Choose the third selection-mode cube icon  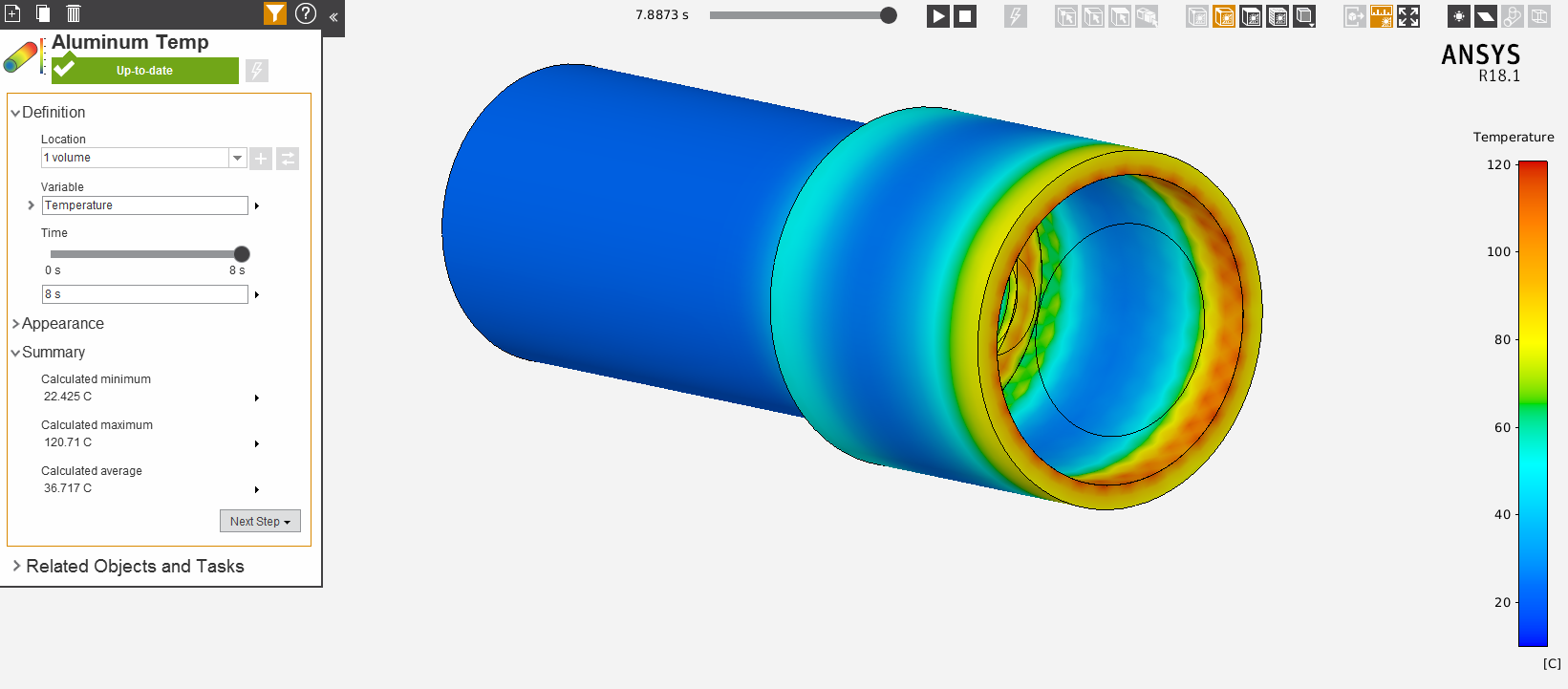pos(1120,16)
